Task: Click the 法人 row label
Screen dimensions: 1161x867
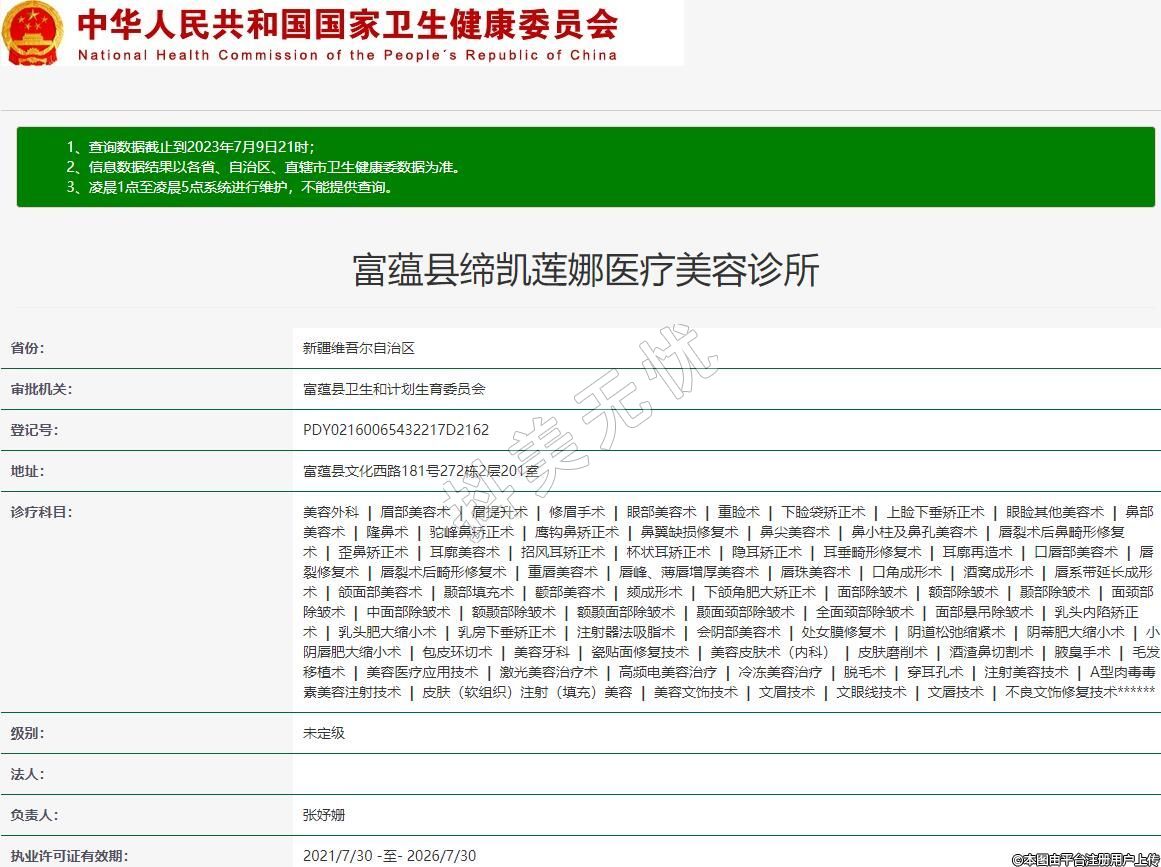Action: [28, 774]
